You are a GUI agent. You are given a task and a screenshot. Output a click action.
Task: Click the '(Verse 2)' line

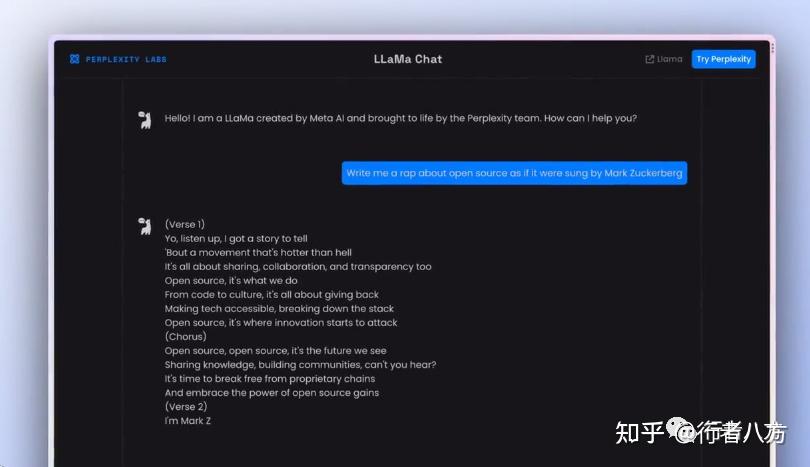tap(185, 407)
